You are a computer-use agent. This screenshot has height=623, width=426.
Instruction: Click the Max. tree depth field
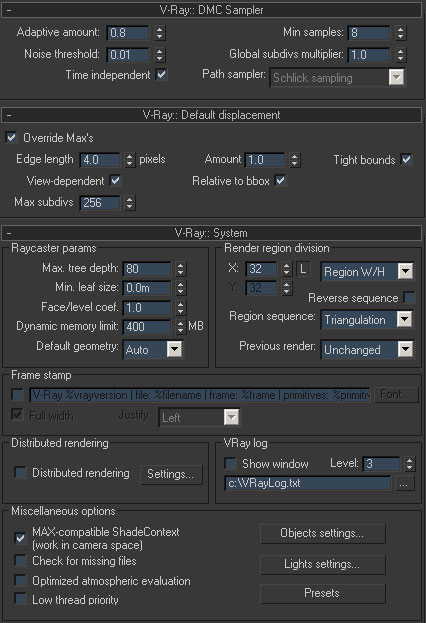(147, 269)
